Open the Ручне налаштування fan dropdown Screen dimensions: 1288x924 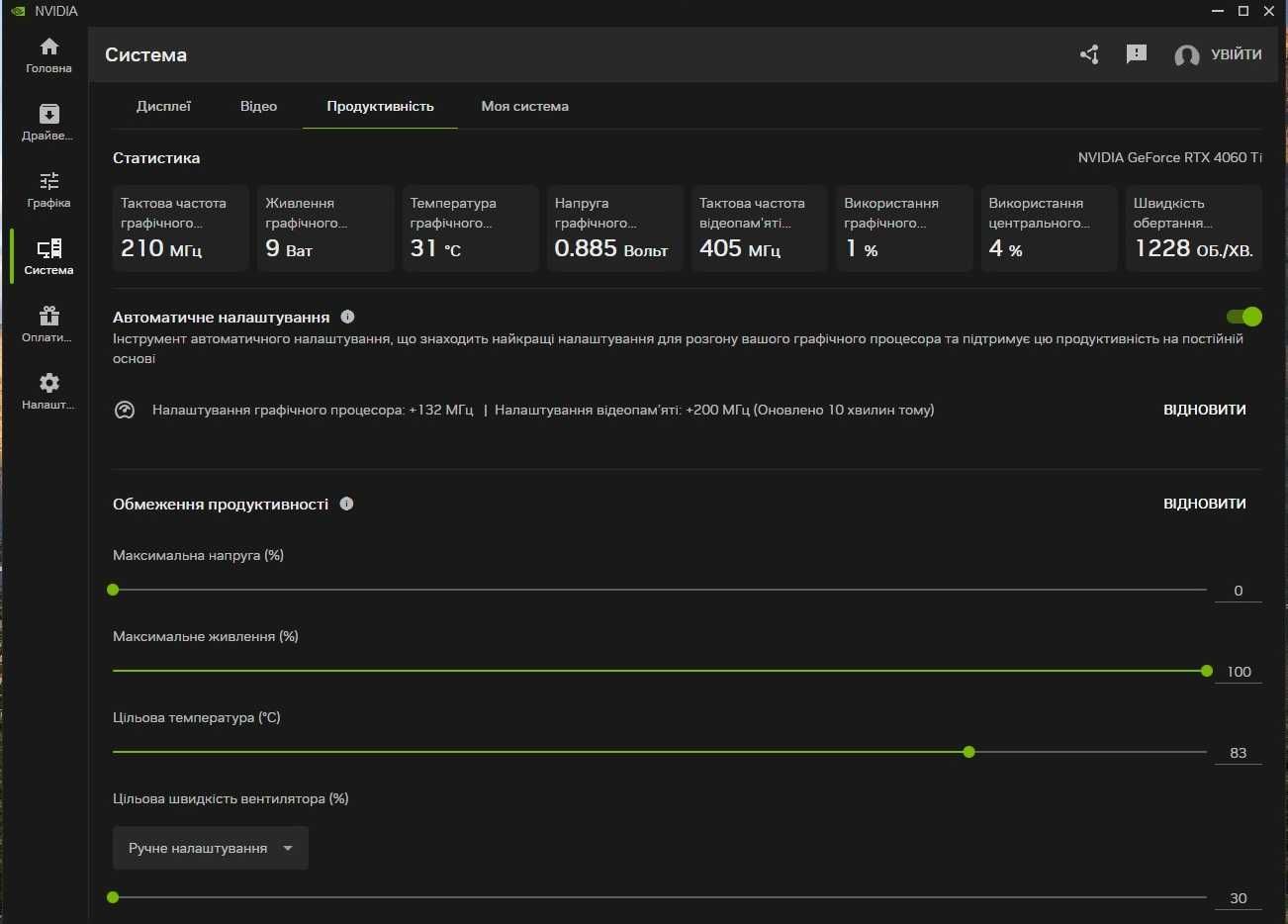coord(211,848)
